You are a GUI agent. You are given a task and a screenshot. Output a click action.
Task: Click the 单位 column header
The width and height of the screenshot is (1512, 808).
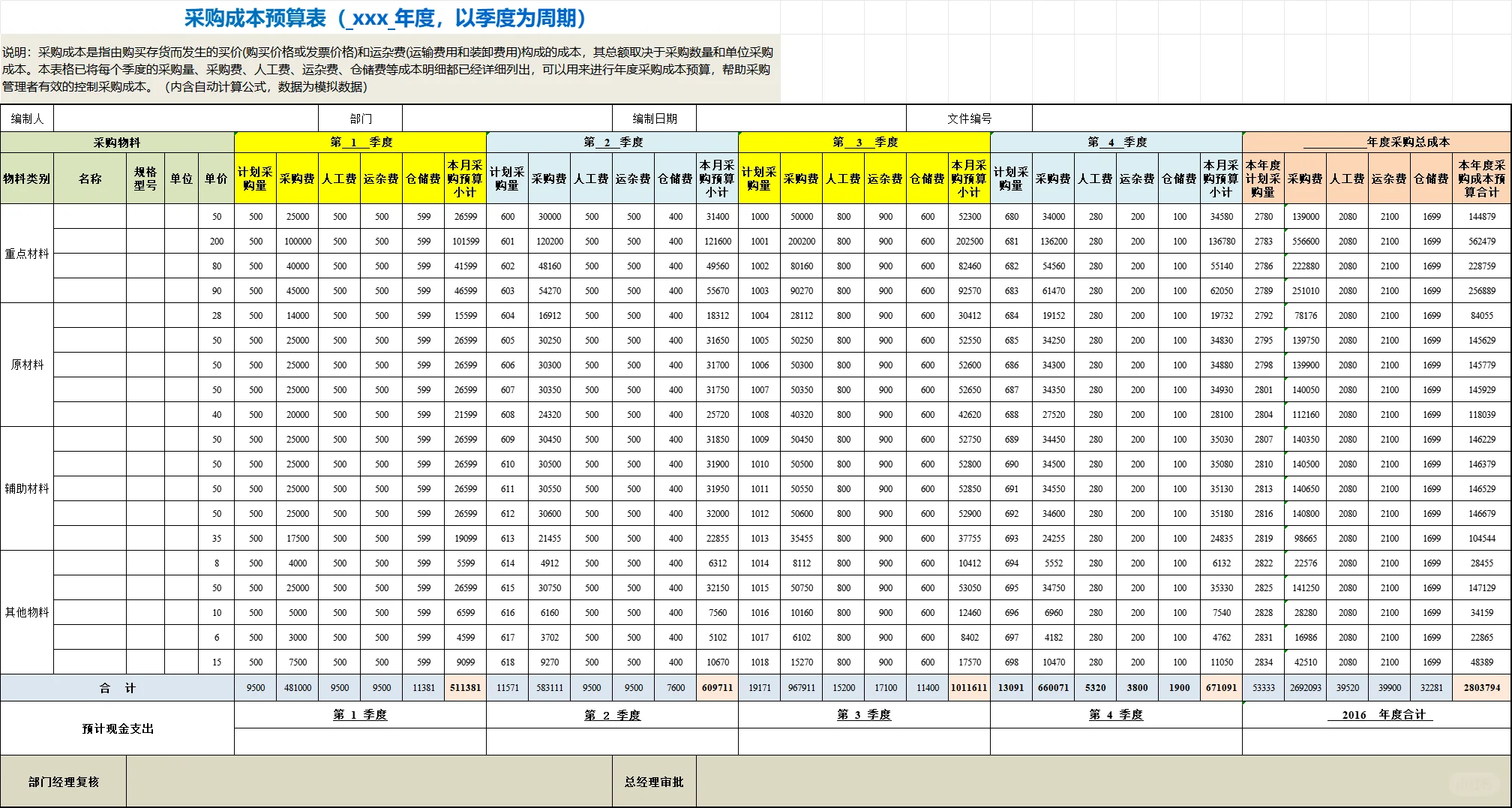coord(181,179)
